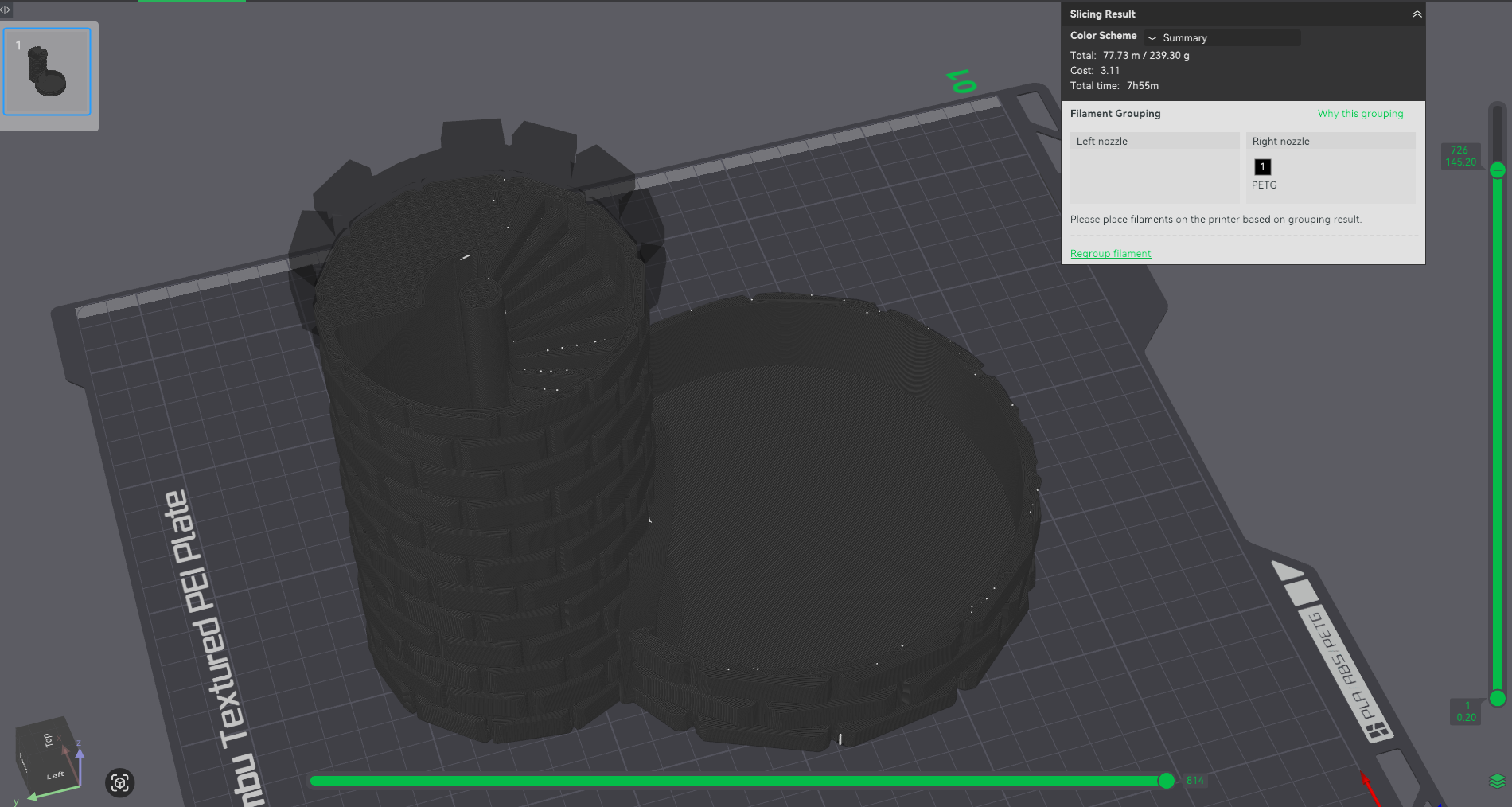
Task: Click the top layer label 726 145.20
Action: (x=1460, y=156)
